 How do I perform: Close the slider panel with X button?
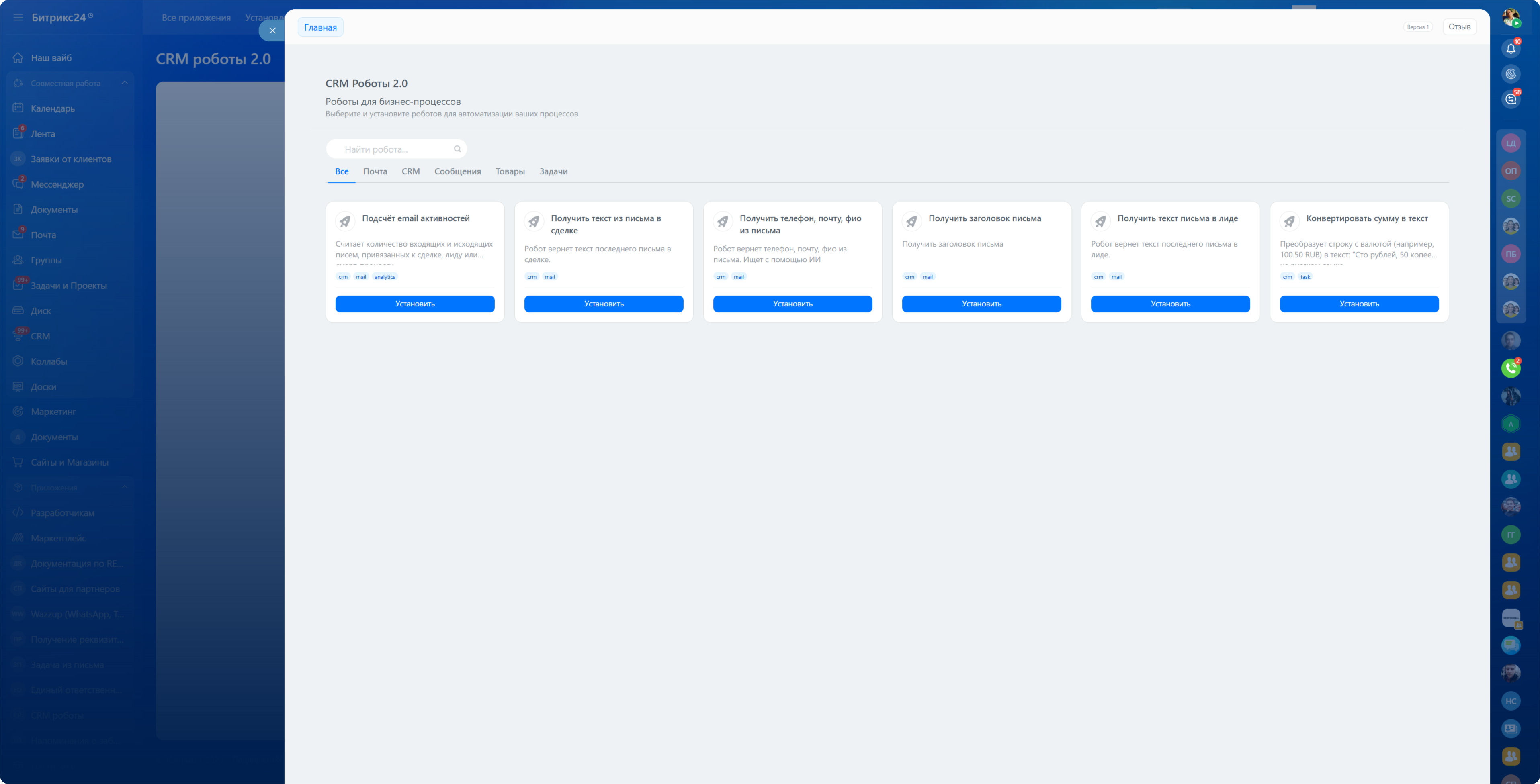click(x=272, y=31)
